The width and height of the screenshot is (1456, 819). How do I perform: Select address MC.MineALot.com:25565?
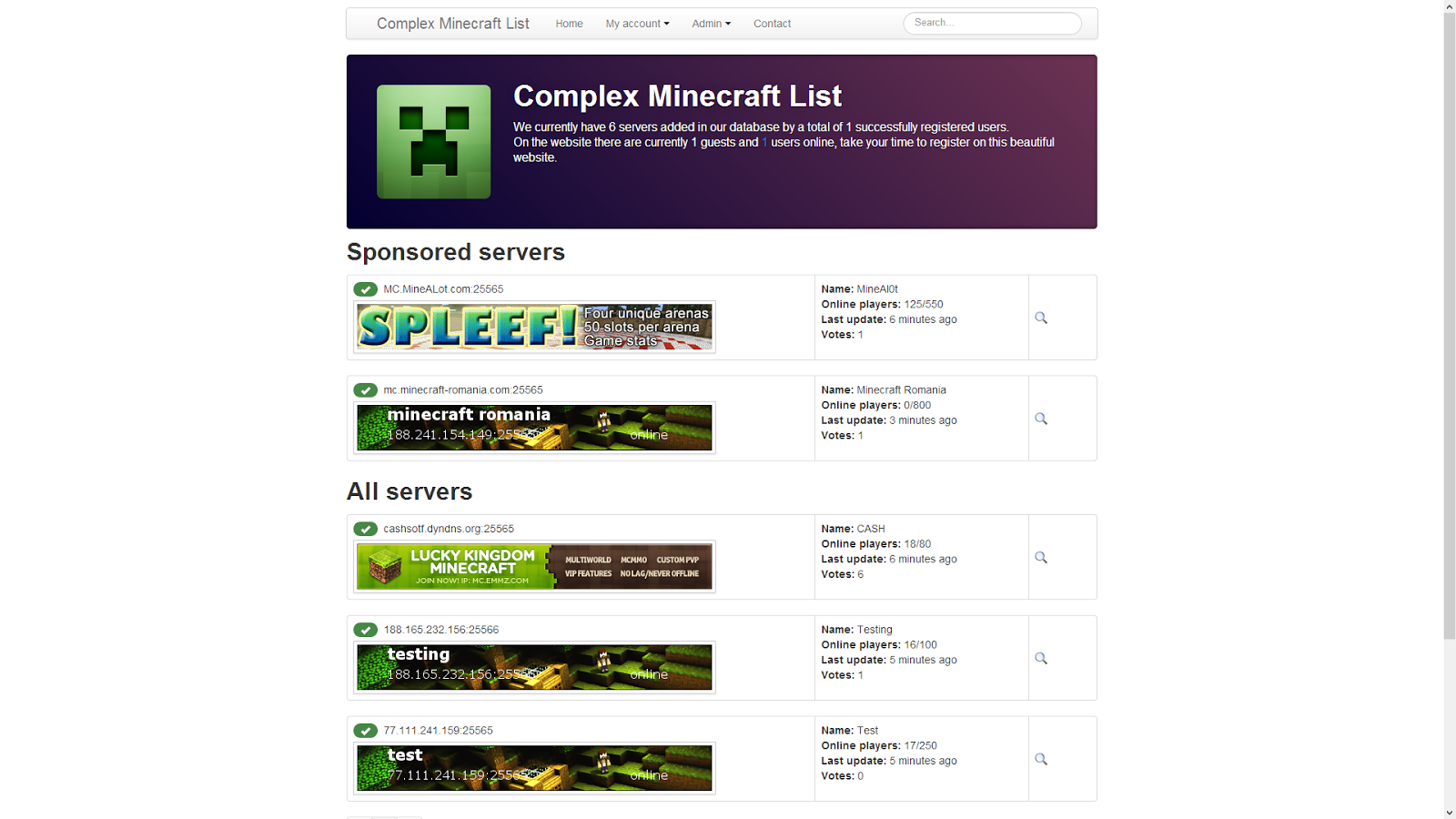coord(443,289)
